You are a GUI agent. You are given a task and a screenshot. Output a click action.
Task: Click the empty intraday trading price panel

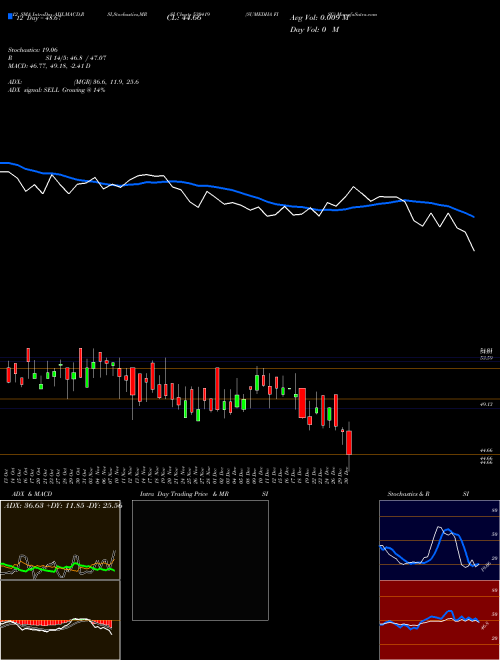pos(200,560)
